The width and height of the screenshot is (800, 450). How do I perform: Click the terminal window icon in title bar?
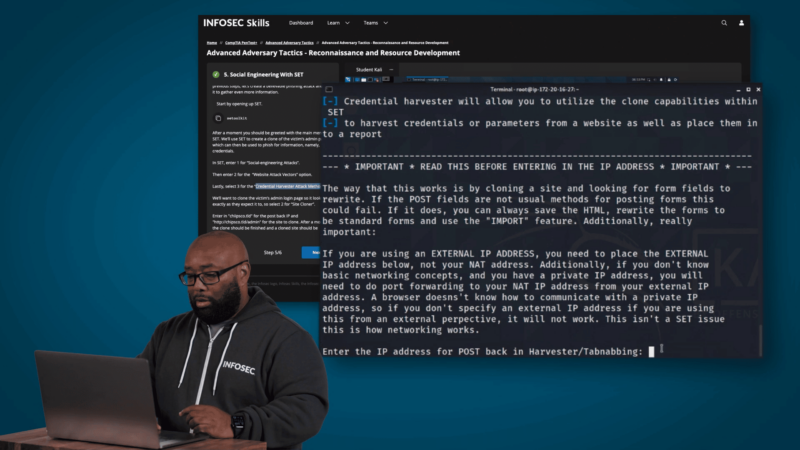click(x=328, y=90)
